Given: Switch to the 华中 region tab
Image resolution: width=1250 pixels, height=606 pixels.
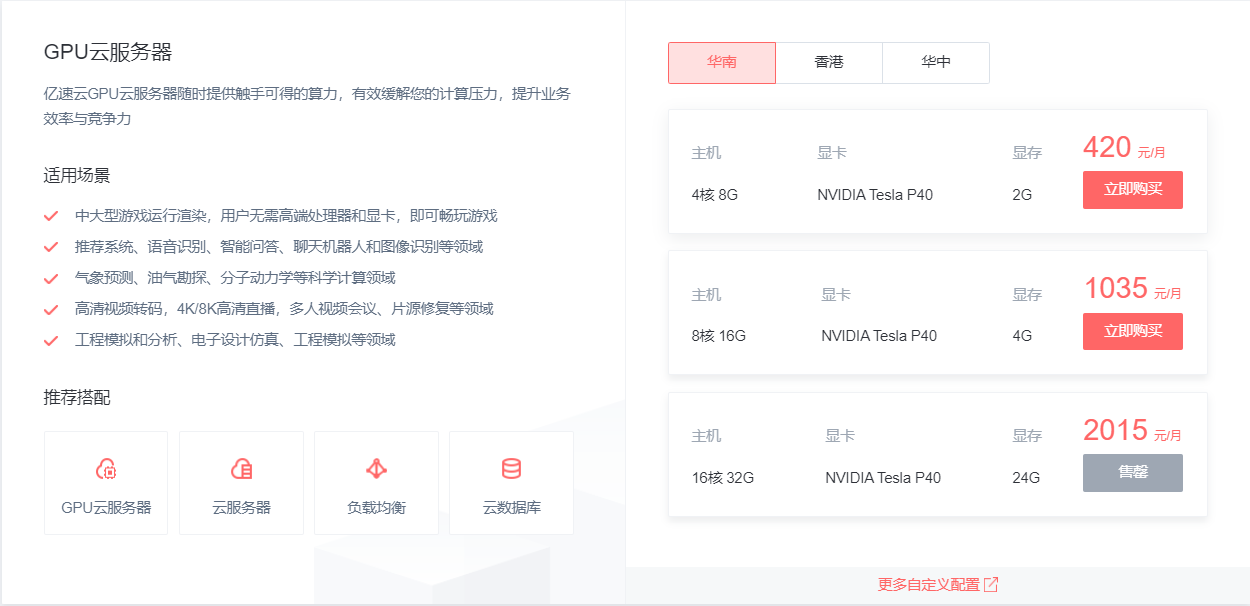Looking at the screenshot, I should coord(936,62).
